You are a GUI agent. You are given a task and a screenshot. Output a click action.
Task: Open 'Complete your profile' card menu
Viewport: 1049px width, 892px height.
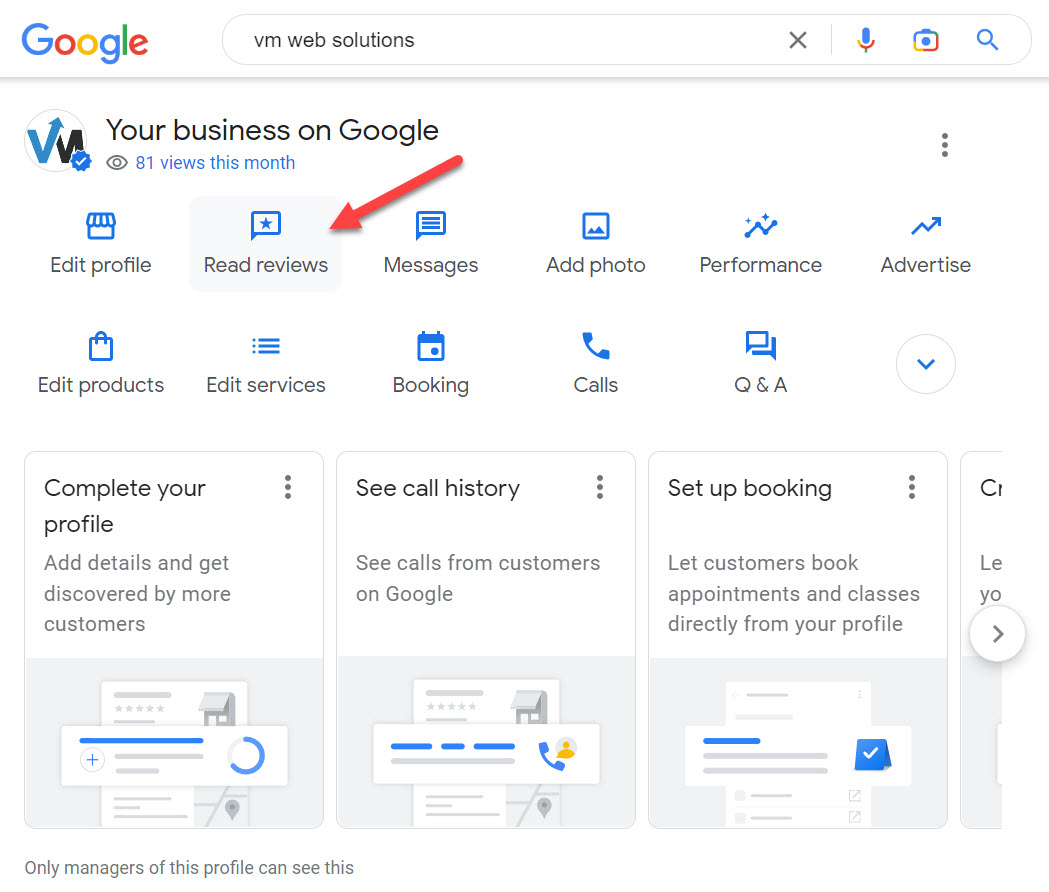[288, 487]
